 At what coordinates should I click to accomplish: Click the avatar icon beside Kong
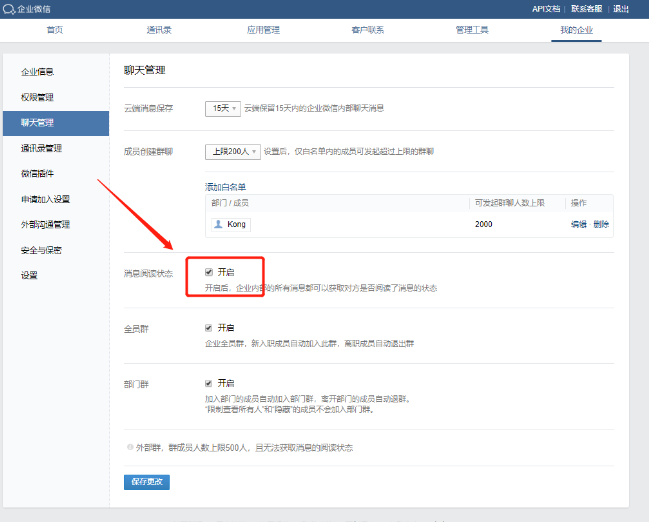[218, 224]
